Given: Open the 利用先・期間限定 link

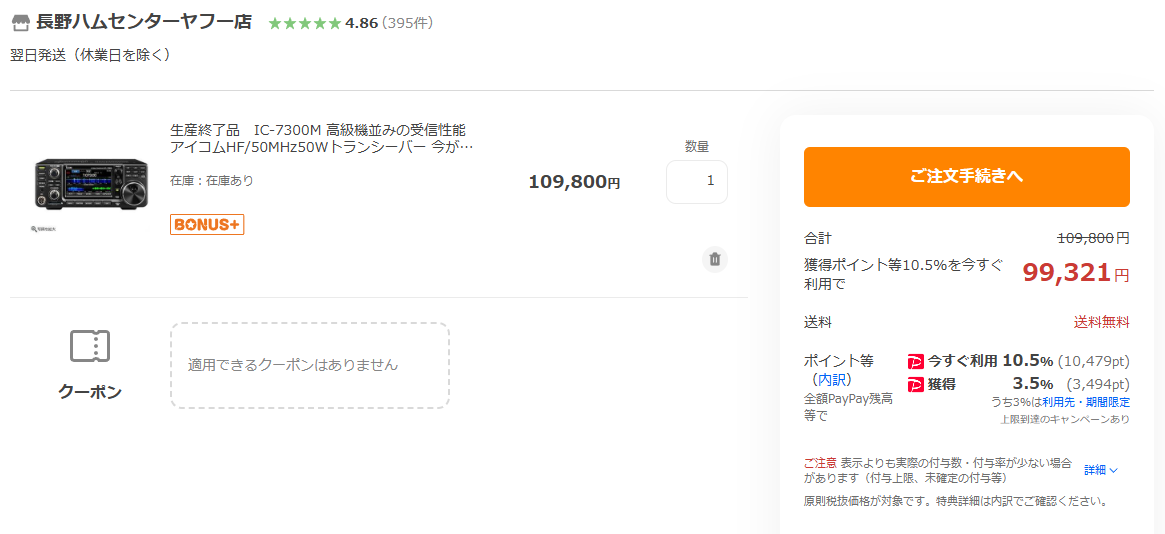Looking at the screenshot, I should pos(1086,402).
